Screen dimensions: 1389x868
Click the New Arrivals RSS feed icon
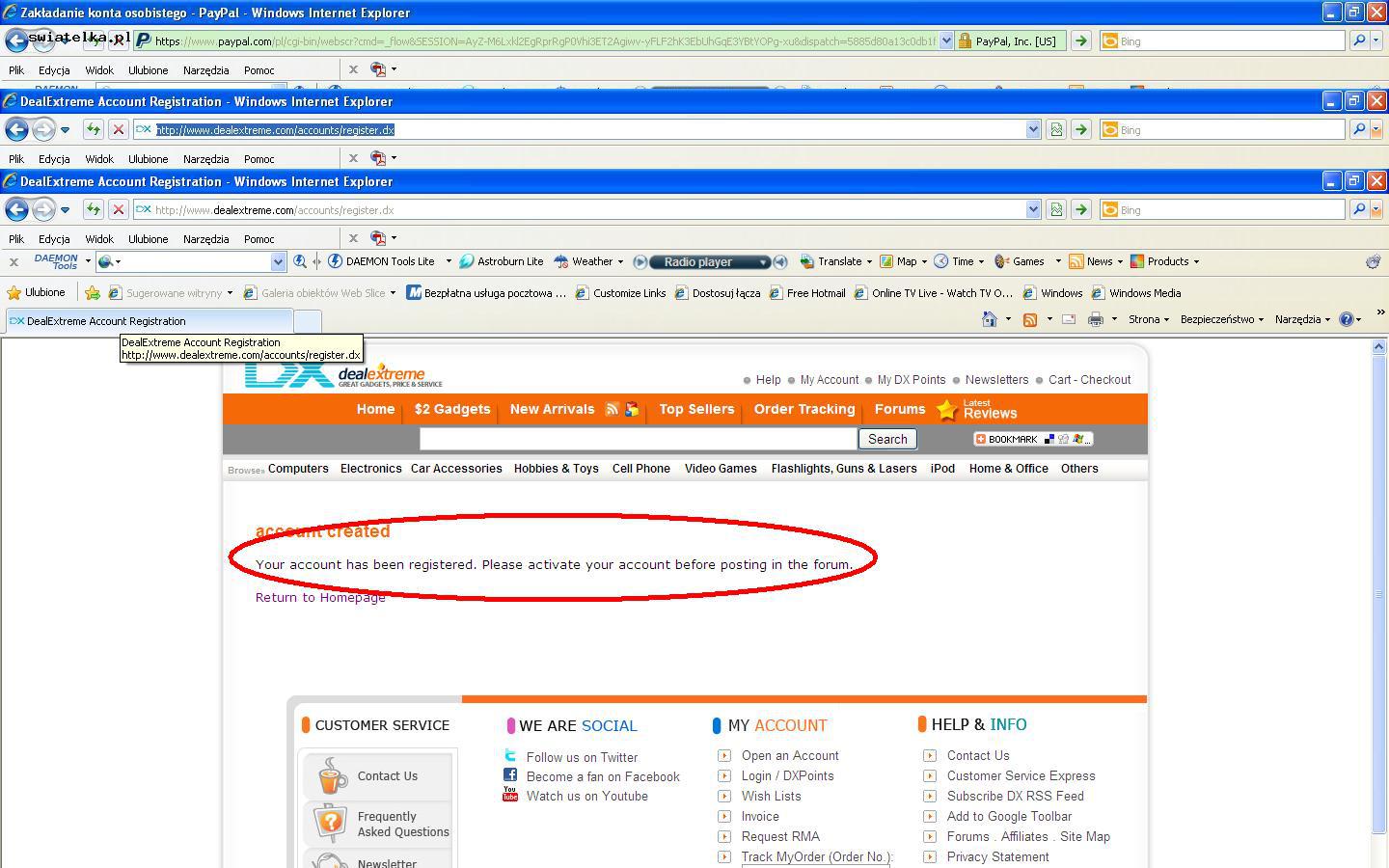coord(612,409)
